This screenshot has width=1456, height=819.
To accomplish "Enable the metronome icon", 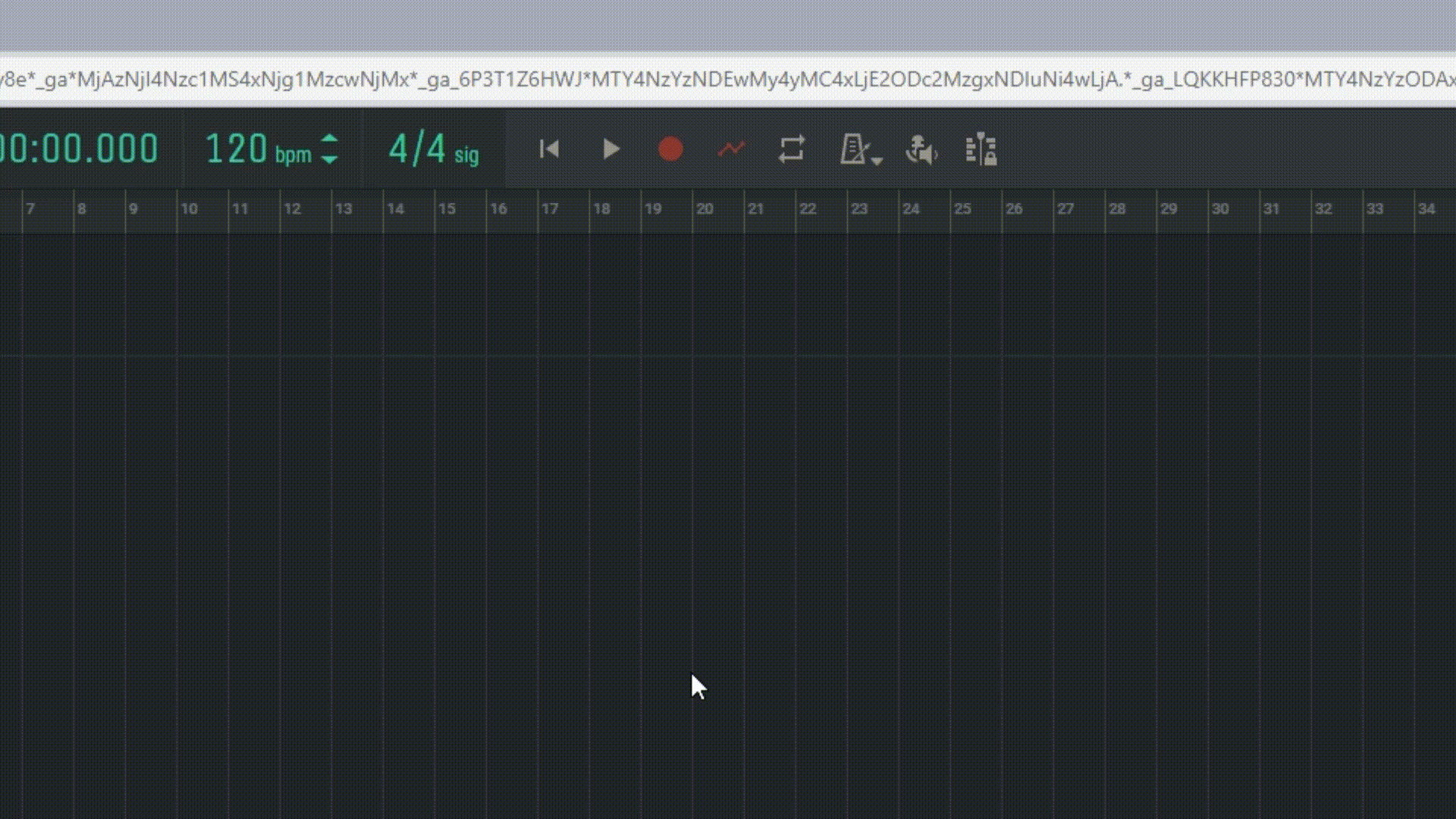I will 853,149.
